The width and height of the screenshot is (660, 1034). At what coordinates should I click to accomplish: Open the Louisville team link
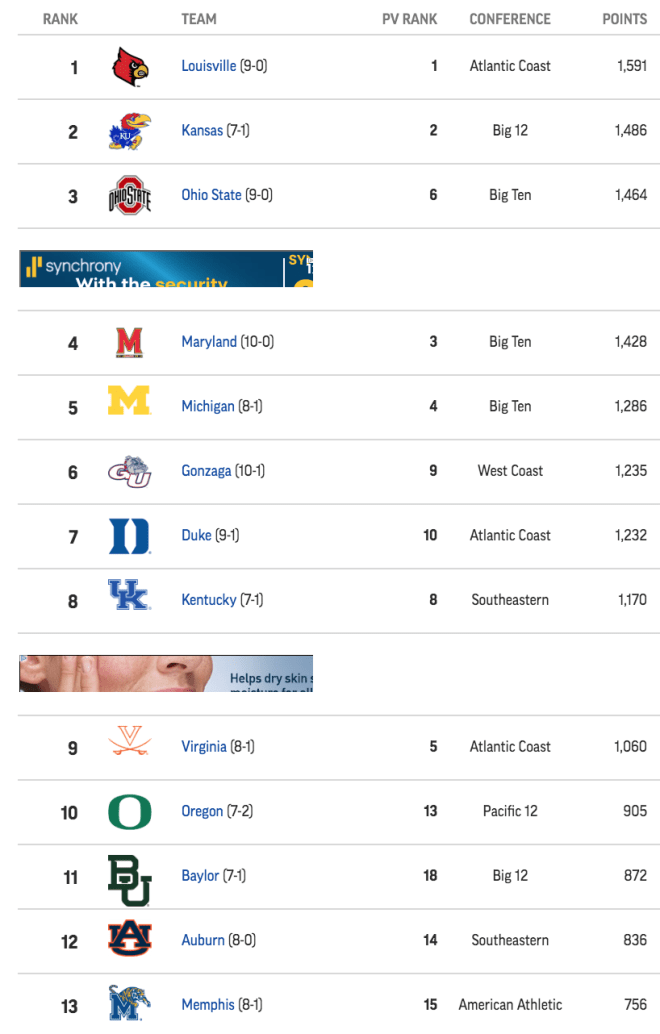(208, 66)
